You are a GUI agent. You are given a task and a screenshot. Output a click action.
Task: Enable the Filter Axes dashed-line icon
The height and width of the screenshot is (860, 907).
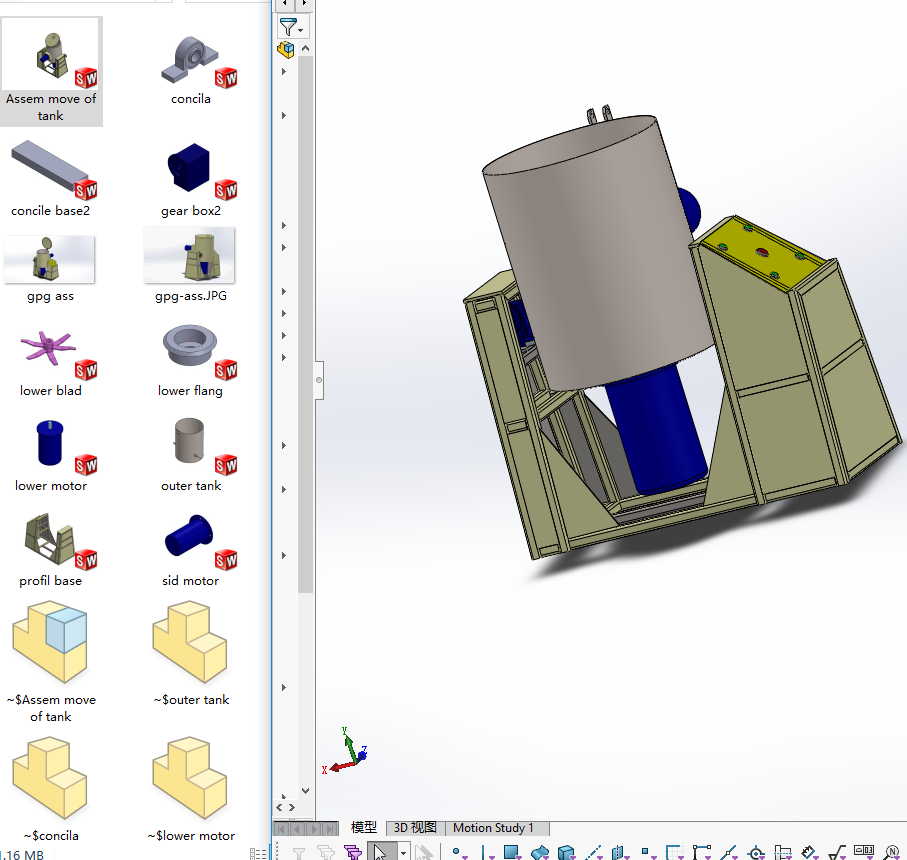(593, 852)
